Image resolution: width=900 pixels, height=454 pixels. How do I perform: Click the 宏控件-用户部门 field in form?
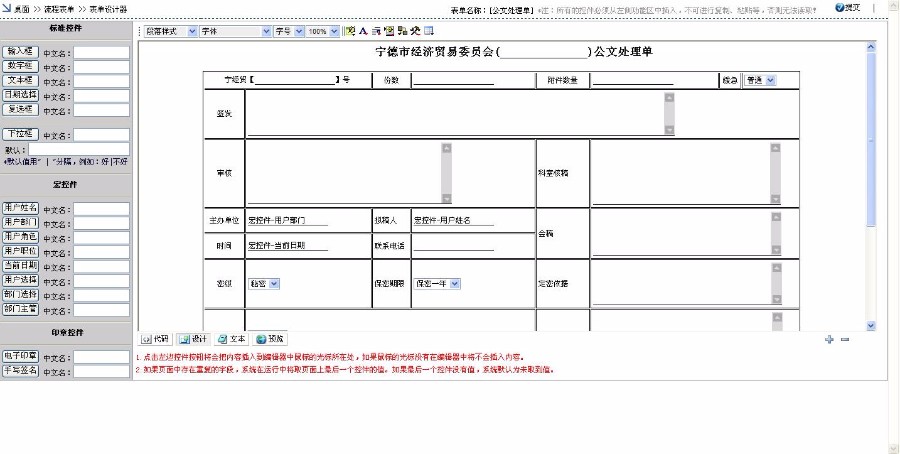pos(288,220)
